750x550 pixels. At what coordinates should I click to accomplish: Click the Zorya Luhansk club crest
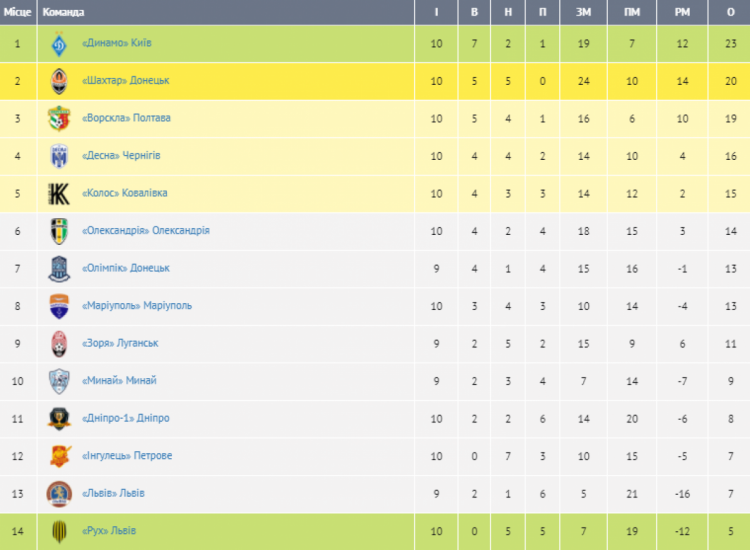[x=59, y=344]
